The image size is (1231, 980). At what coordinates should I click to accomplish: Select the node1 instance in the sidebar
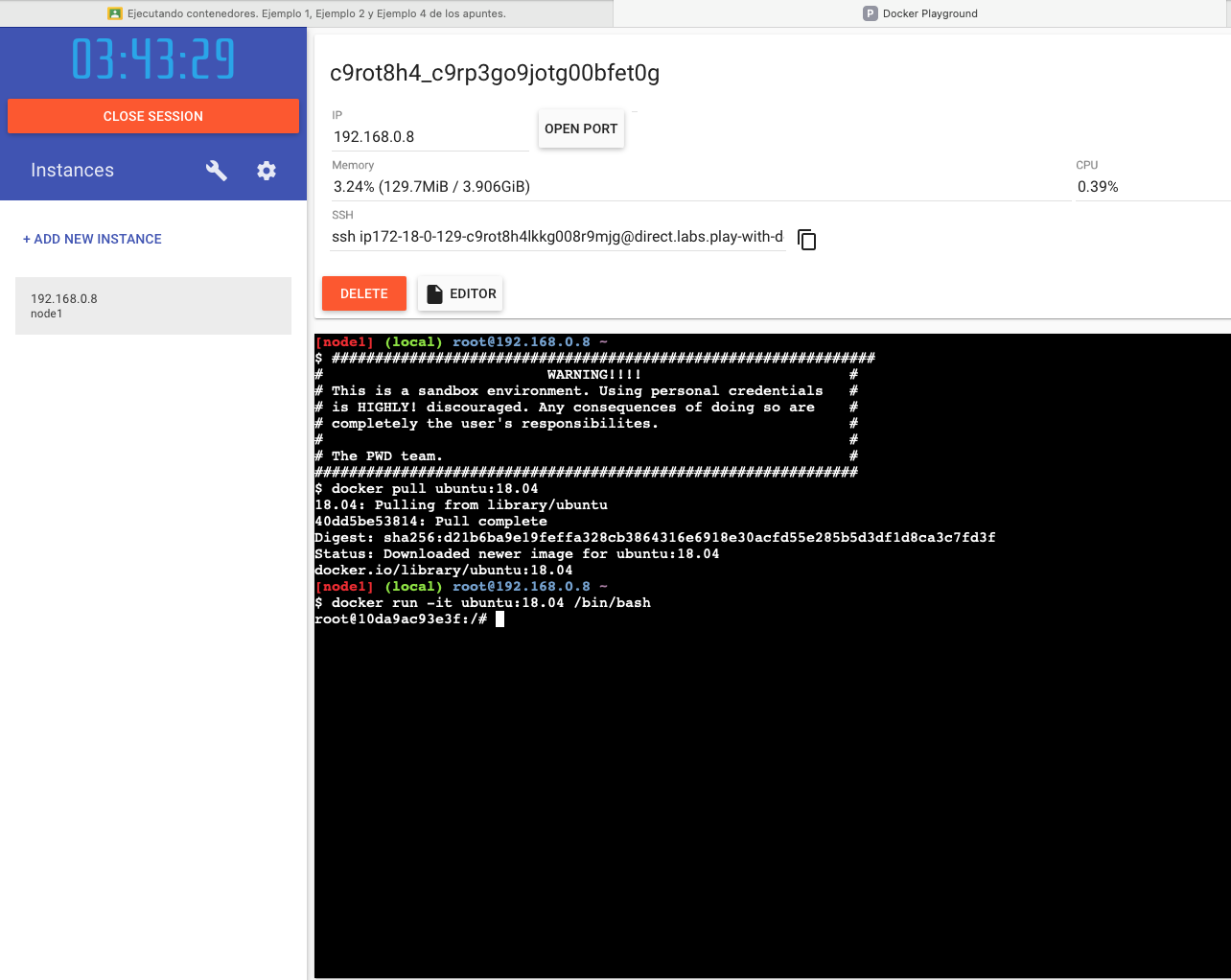tap(153, 305)
